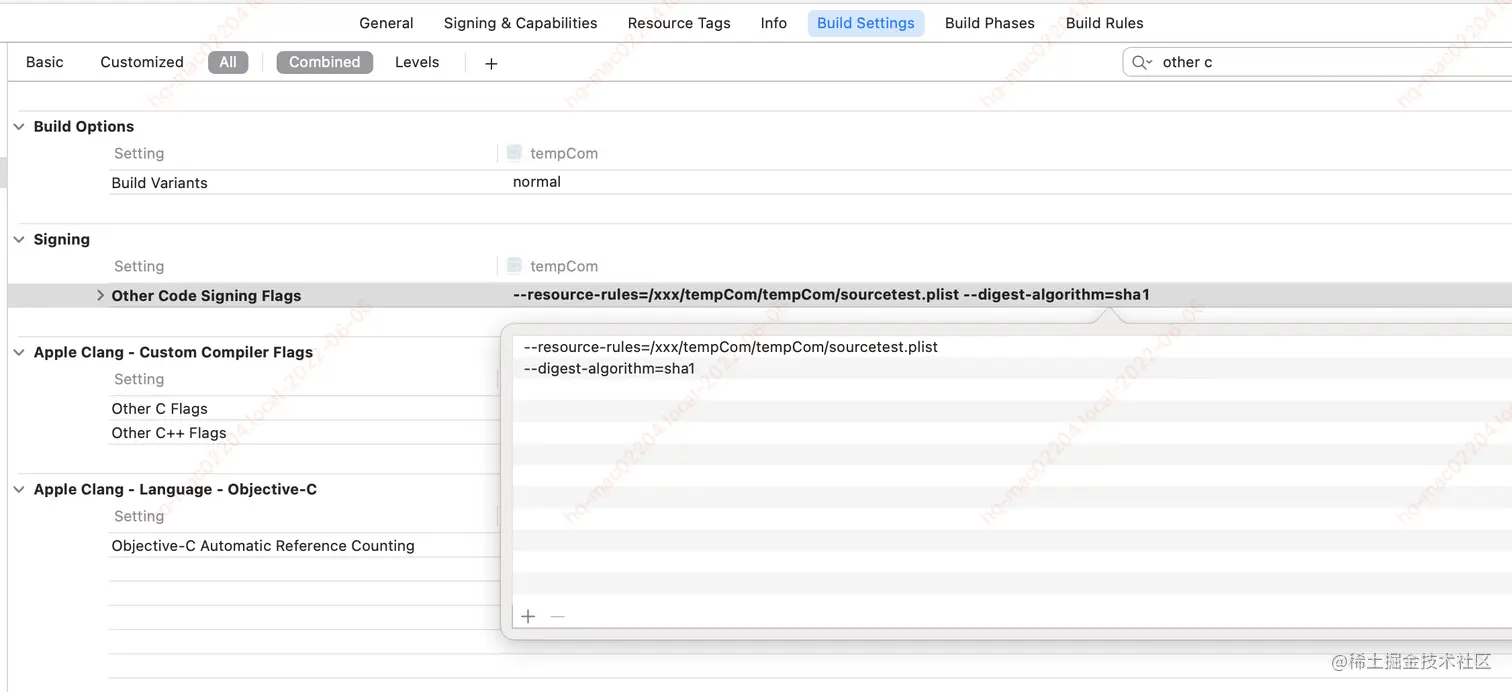This screenshot has height=692, width=1512.
Task: Open the Build Rules tab
Action: (x=1104, y=23)
